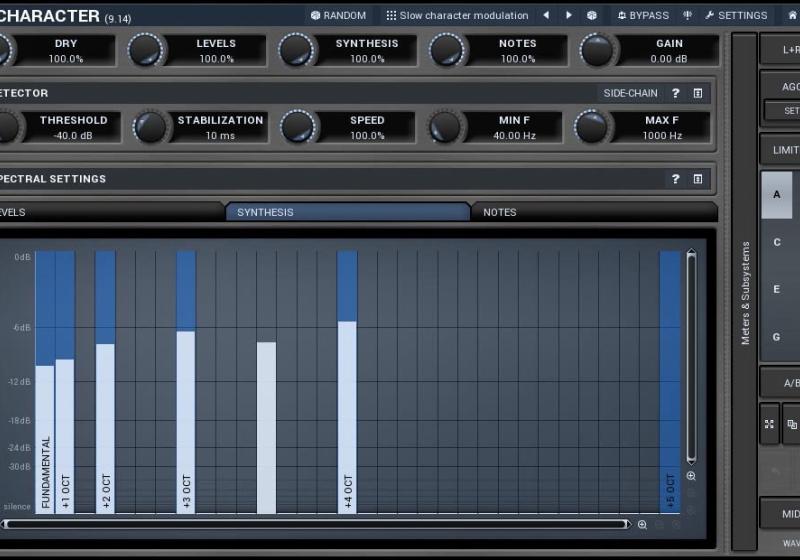Click the RANDOM dice button

(x=338, y=15)
